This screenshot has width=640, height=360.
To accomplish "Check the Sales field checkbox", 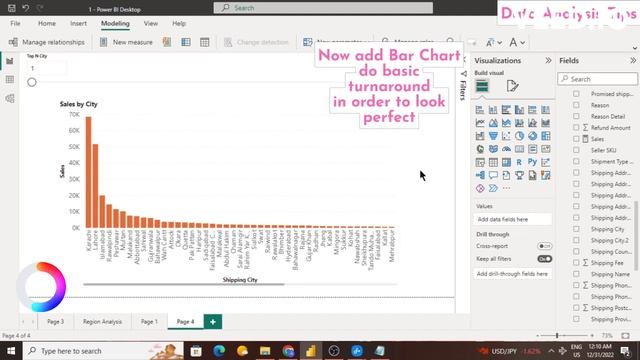I will 576,139.
